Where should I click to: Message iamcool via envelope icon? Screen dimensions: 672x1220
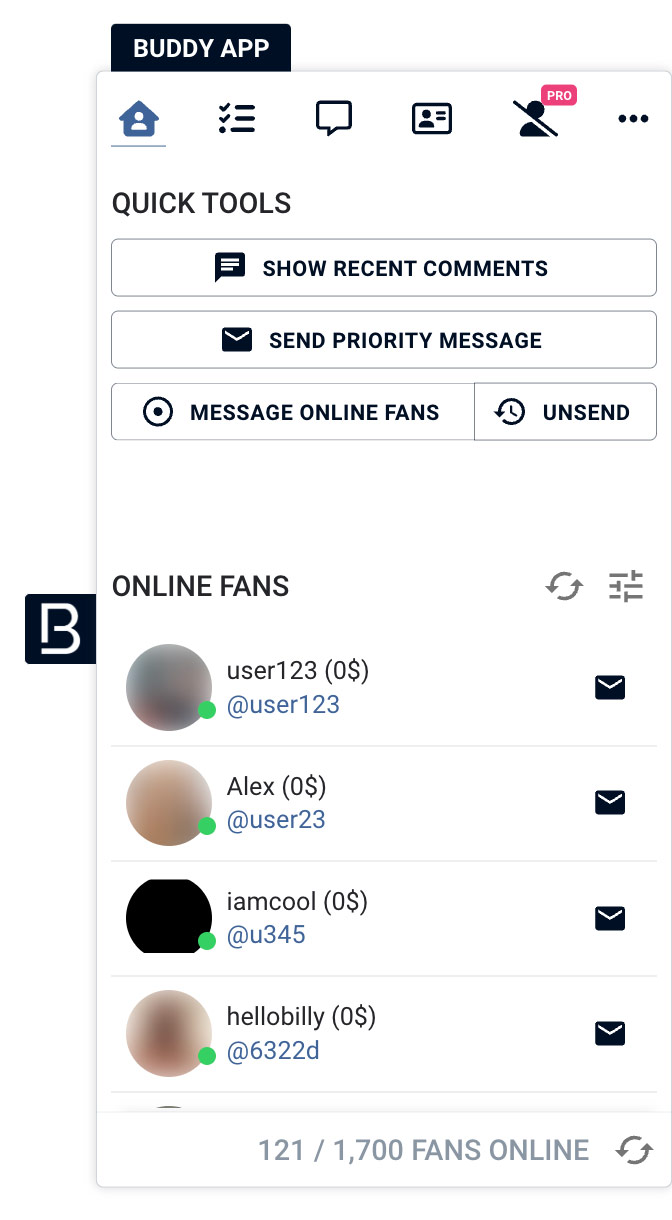point(610,918)
